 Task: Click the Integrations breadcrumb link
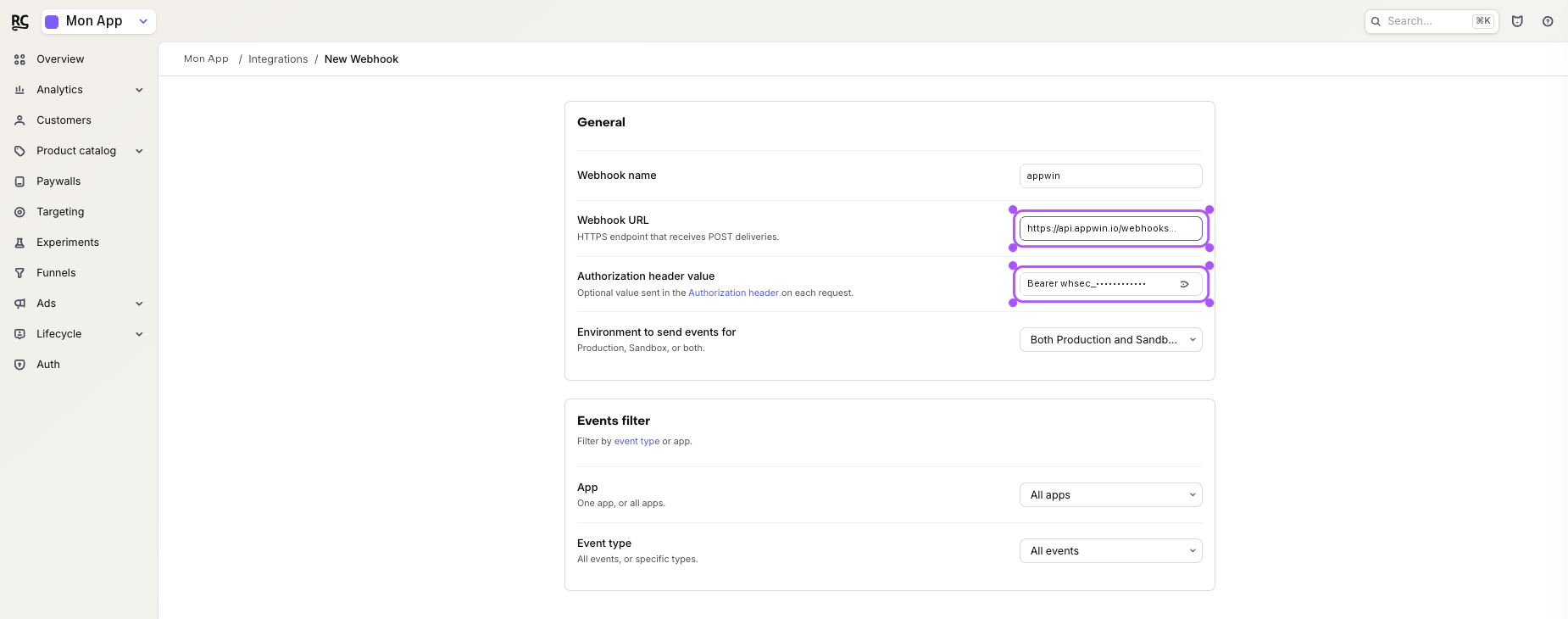[278, 59]
